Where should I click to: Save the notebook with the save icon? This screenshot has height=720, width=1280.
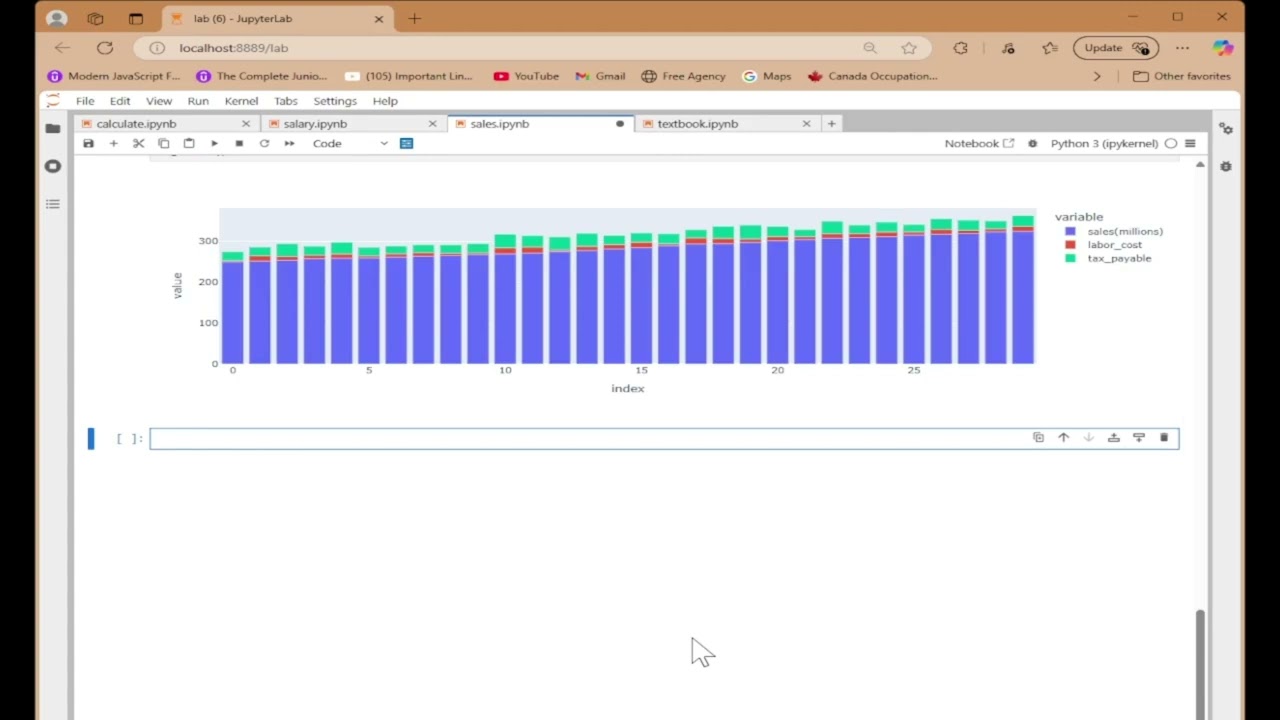(x=88, y=143)
